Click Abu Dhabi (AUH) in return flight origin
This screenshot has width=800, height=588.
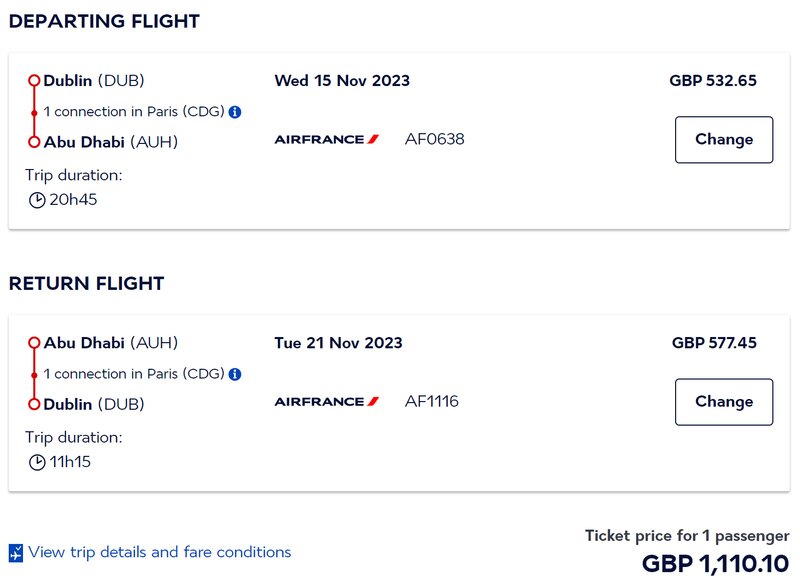coord(111,343)
